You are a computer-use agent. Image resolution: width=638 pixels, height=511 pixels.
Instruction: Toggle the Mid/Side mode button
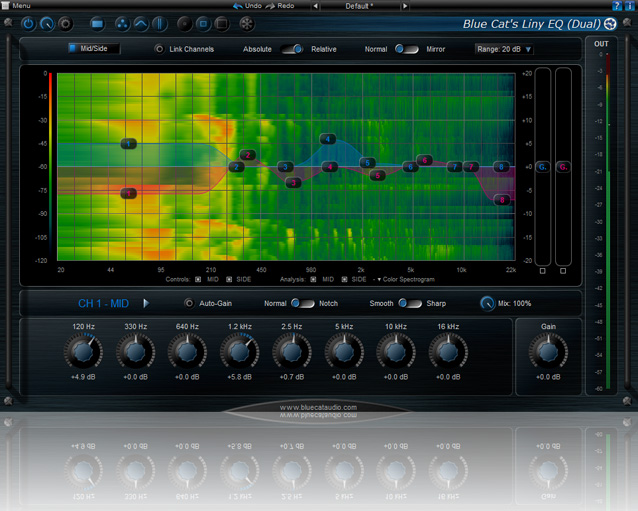click(x=94, y=48)
